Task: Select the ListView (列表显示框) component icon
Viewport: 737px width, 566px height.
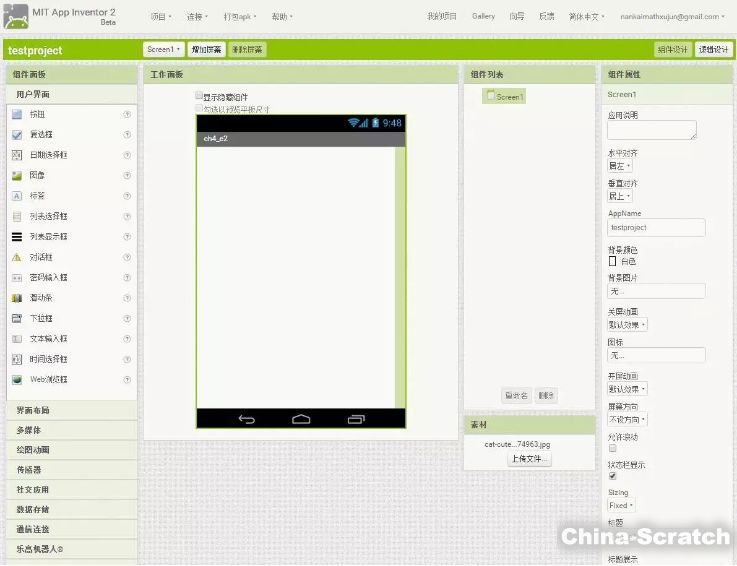Action: click(17, 237)
